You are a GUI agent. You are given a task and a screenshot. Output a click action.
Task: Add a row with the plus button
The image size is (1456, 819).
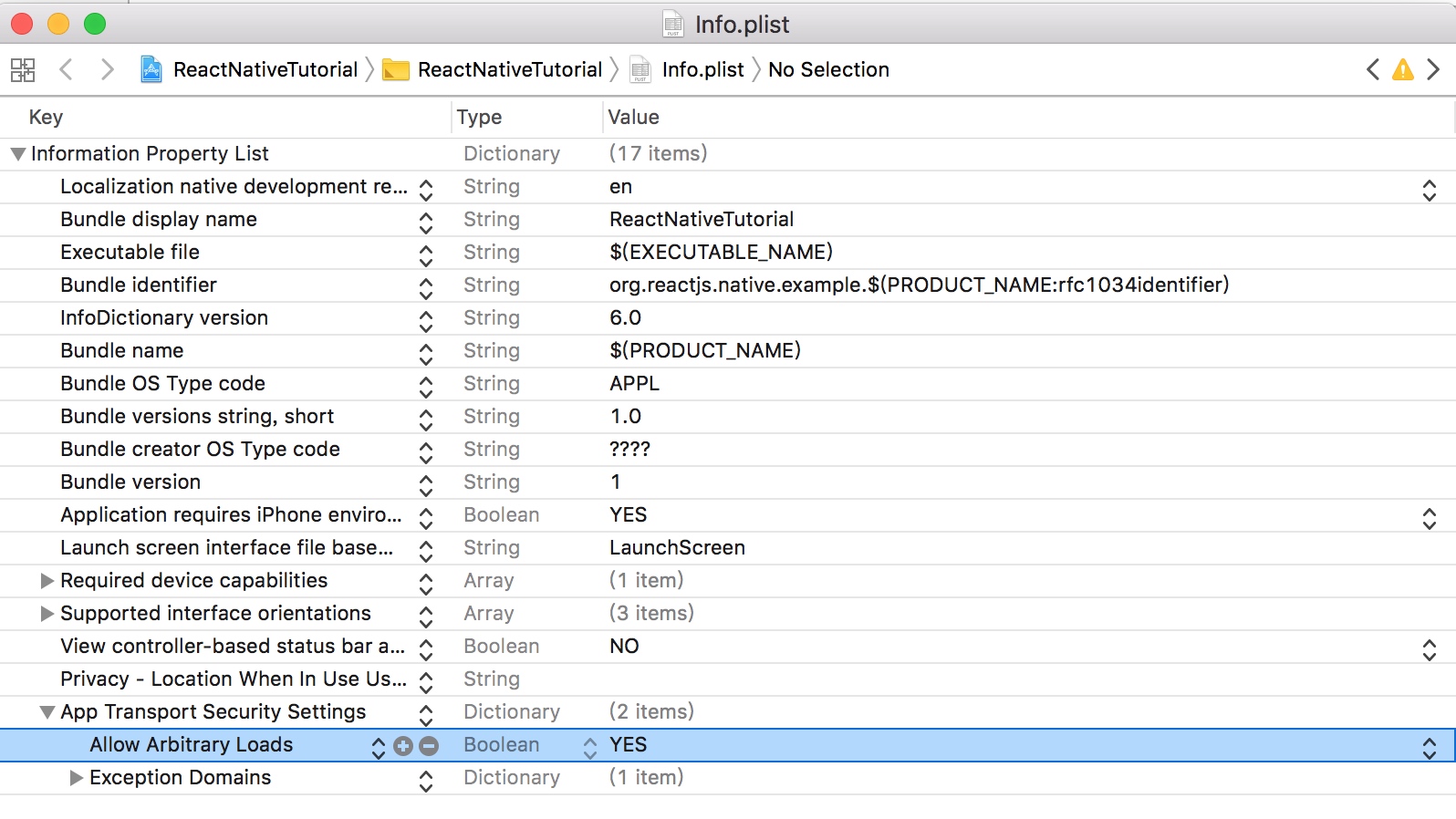click(x=403, y=746)
